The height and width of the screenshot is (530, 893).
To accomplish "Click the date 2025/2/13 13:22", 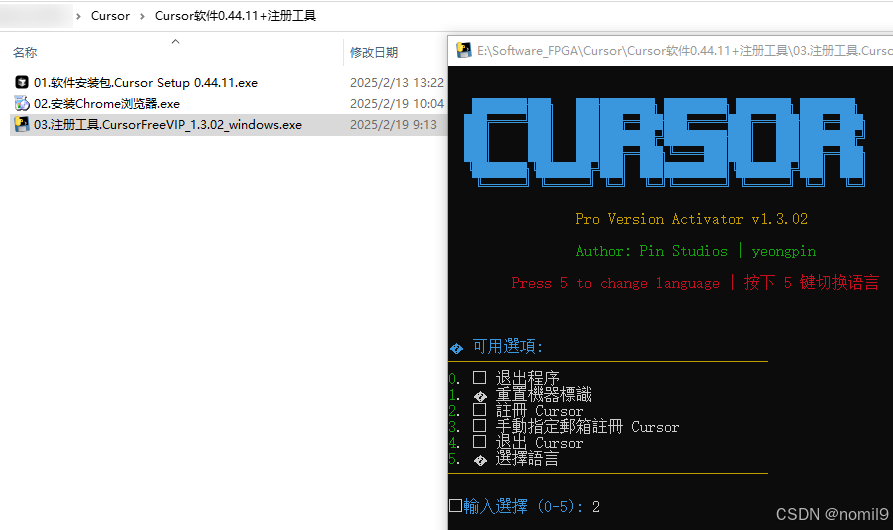I will 396,83.
